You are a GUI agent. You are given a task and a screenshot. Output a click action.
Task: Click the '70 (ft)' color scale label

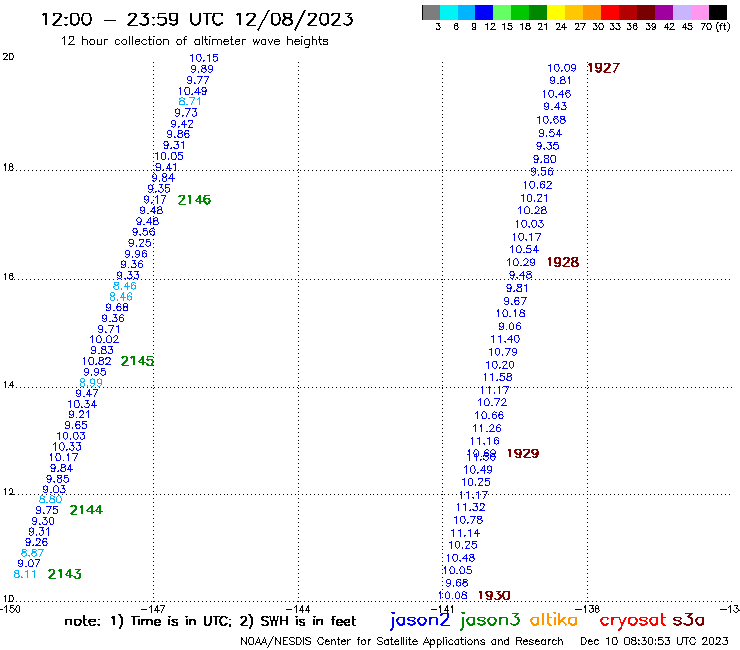[715, 27]
